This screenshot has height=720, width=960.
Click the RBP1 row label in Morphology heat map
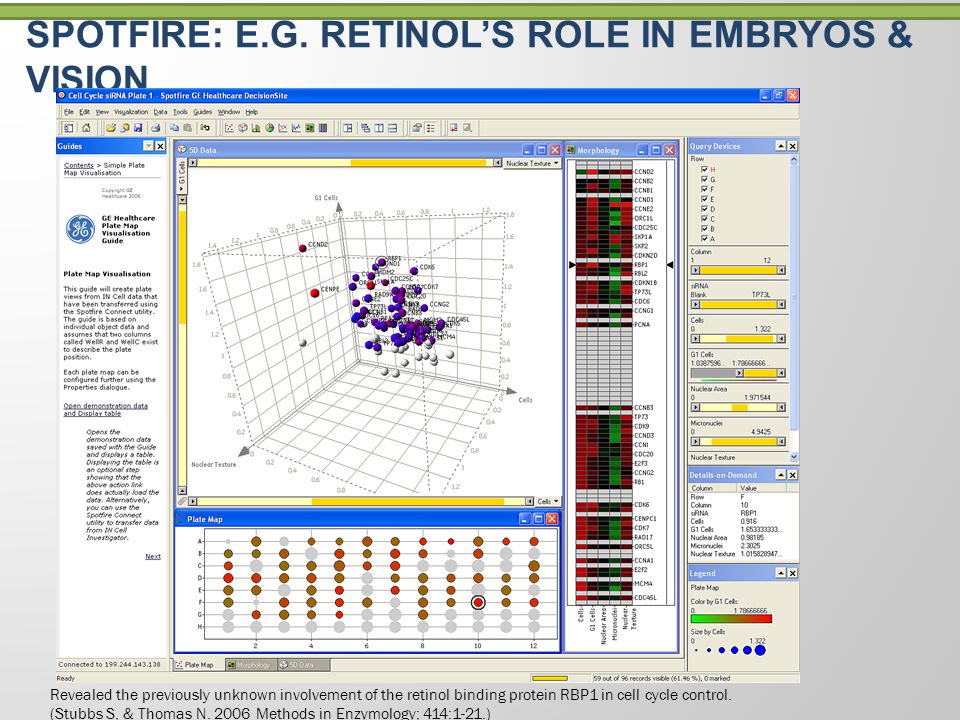point(641,265)
